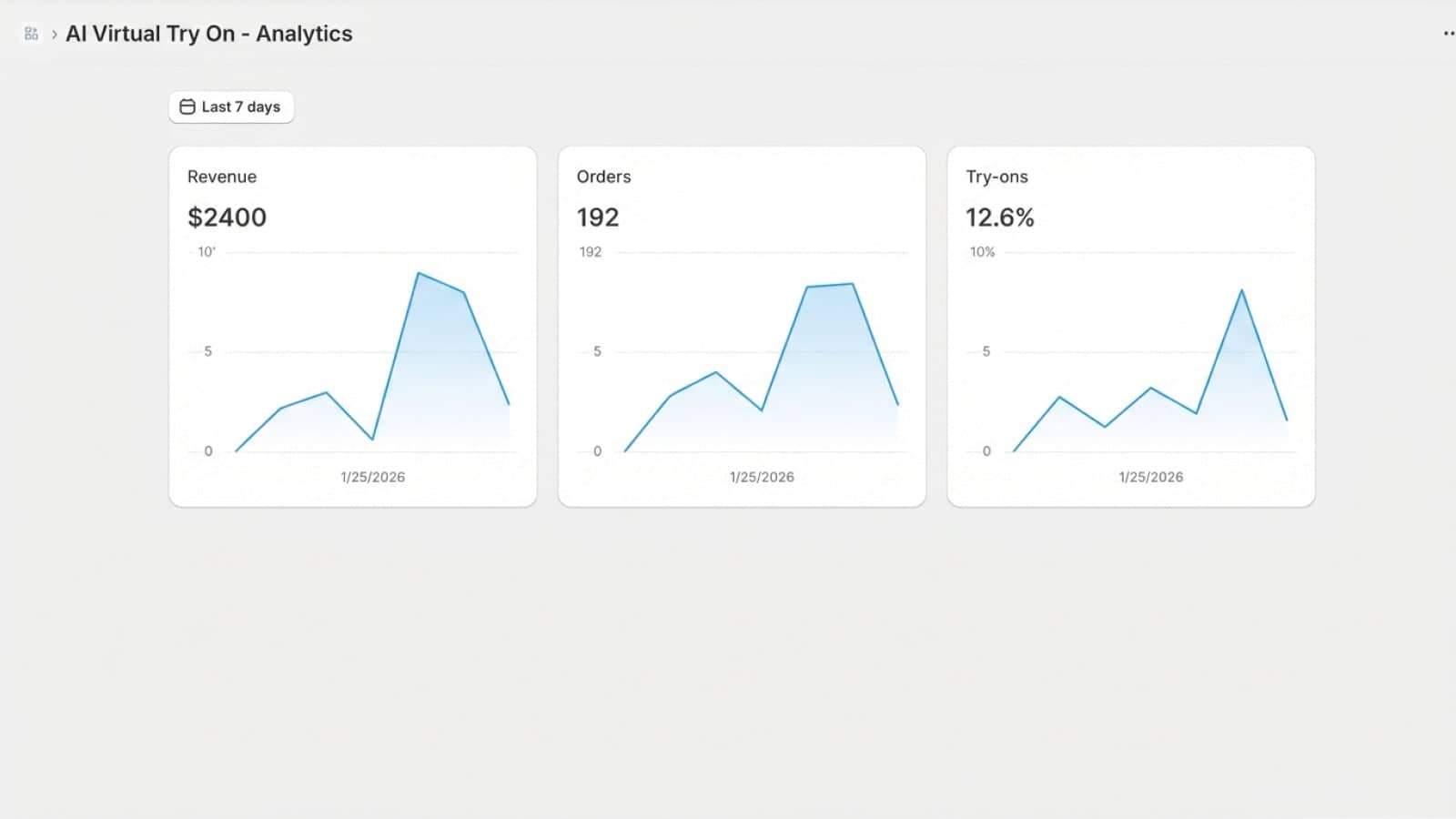Select the Try-ons card header
The image size is (1456, 819).
tap(997, 177)
